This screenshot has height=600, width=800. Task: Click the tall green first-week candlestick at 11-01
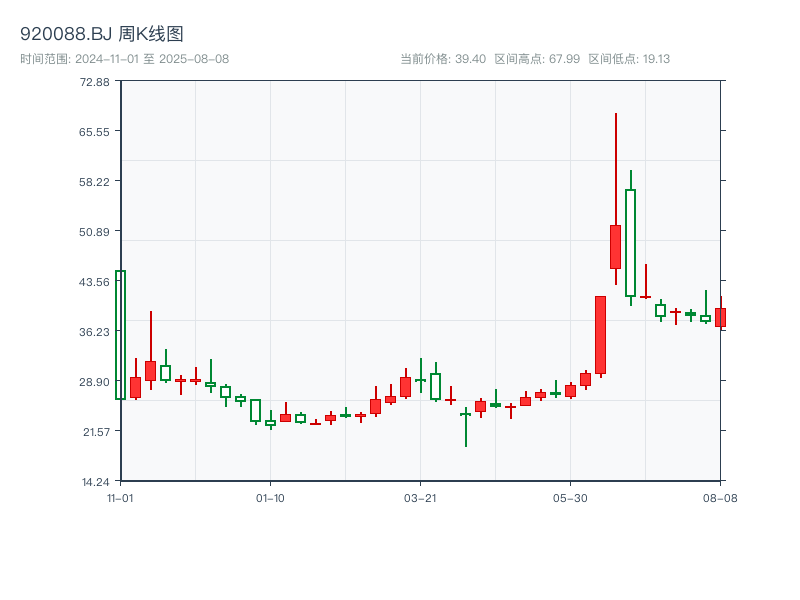120,335
